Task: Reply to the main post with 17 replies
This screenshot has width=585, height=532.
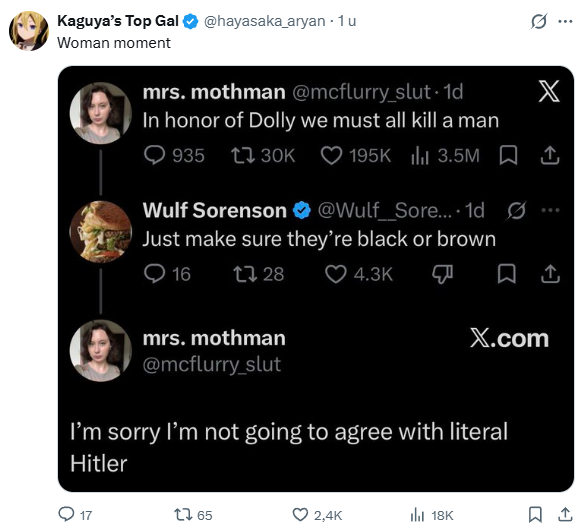Action: pos(75,515)
